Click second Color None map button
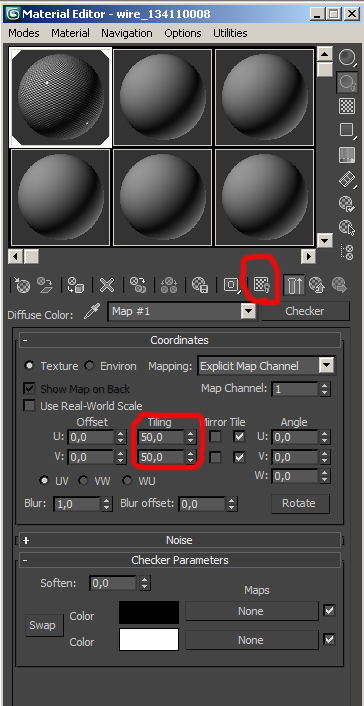Image resolution: width=364 pixels, height=706 pixels. click(251, 640)
